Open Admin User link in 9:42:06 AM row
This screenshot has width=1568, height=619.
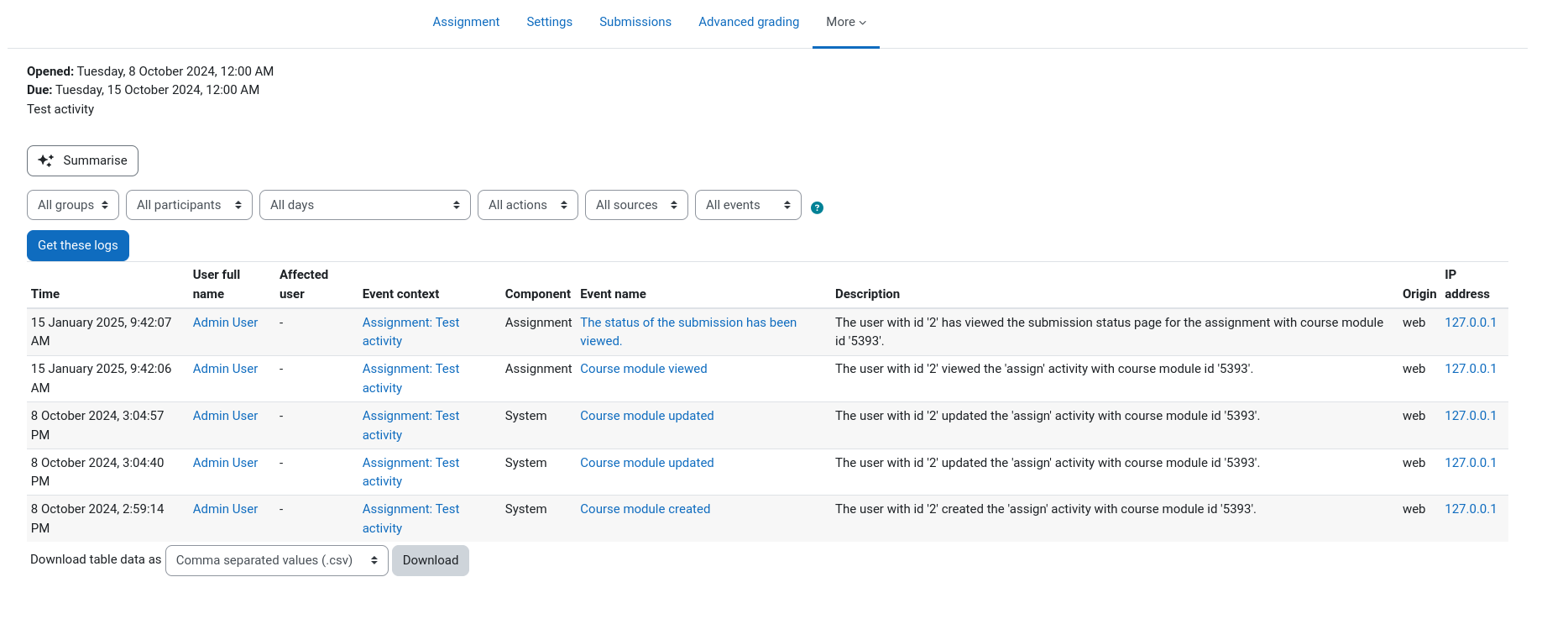[225, 369]
